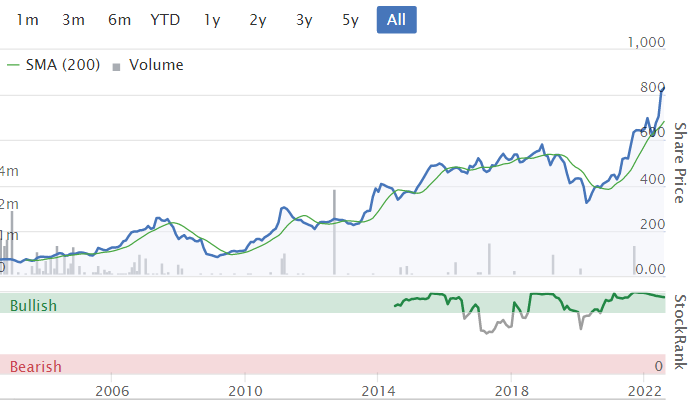Image resolution: width=695 pixels, height=400 pixels.
Task: Switch chart to 5y range
Action: click(x=350, y=20)
